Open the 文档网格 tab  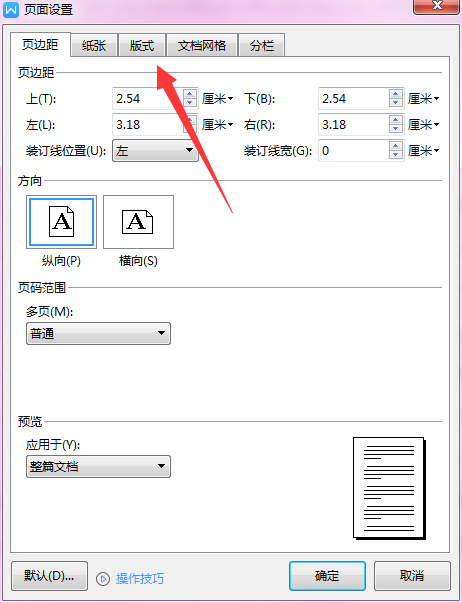tap(202, 45)
